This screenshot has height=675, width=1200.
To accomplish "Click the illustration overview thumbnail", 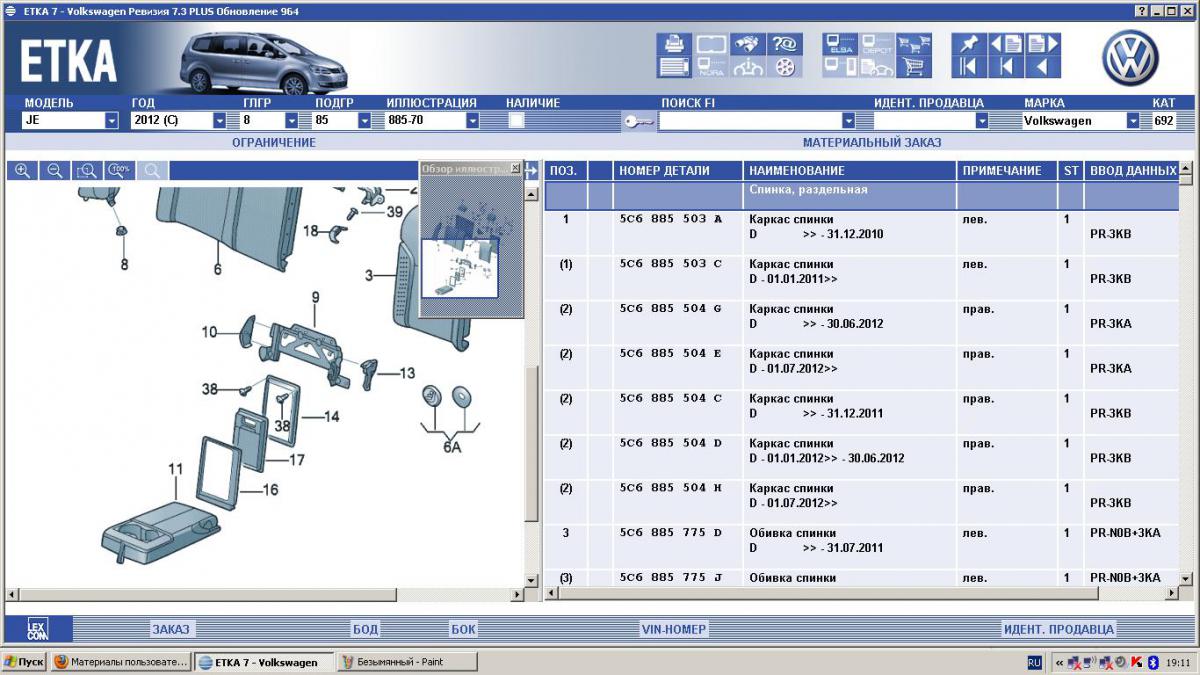I will (470, 246).
